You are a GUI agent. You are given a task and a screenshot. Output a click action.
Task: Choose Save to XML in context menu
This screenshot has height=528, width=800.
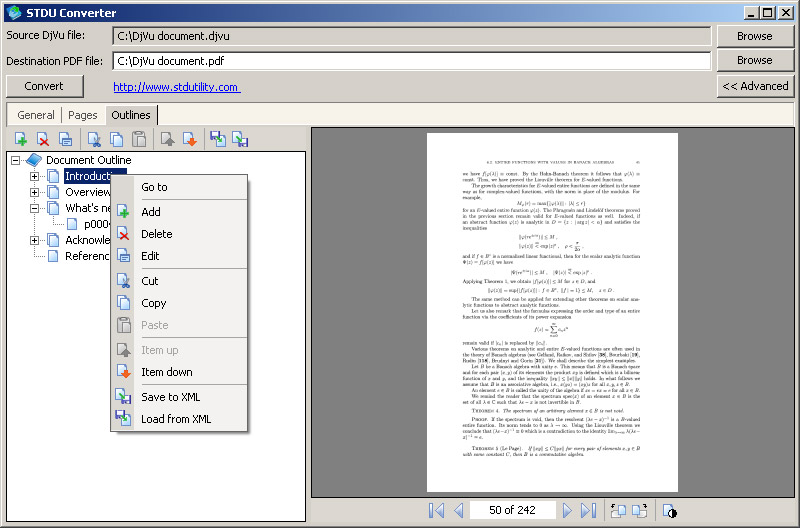tap(179, 397)
